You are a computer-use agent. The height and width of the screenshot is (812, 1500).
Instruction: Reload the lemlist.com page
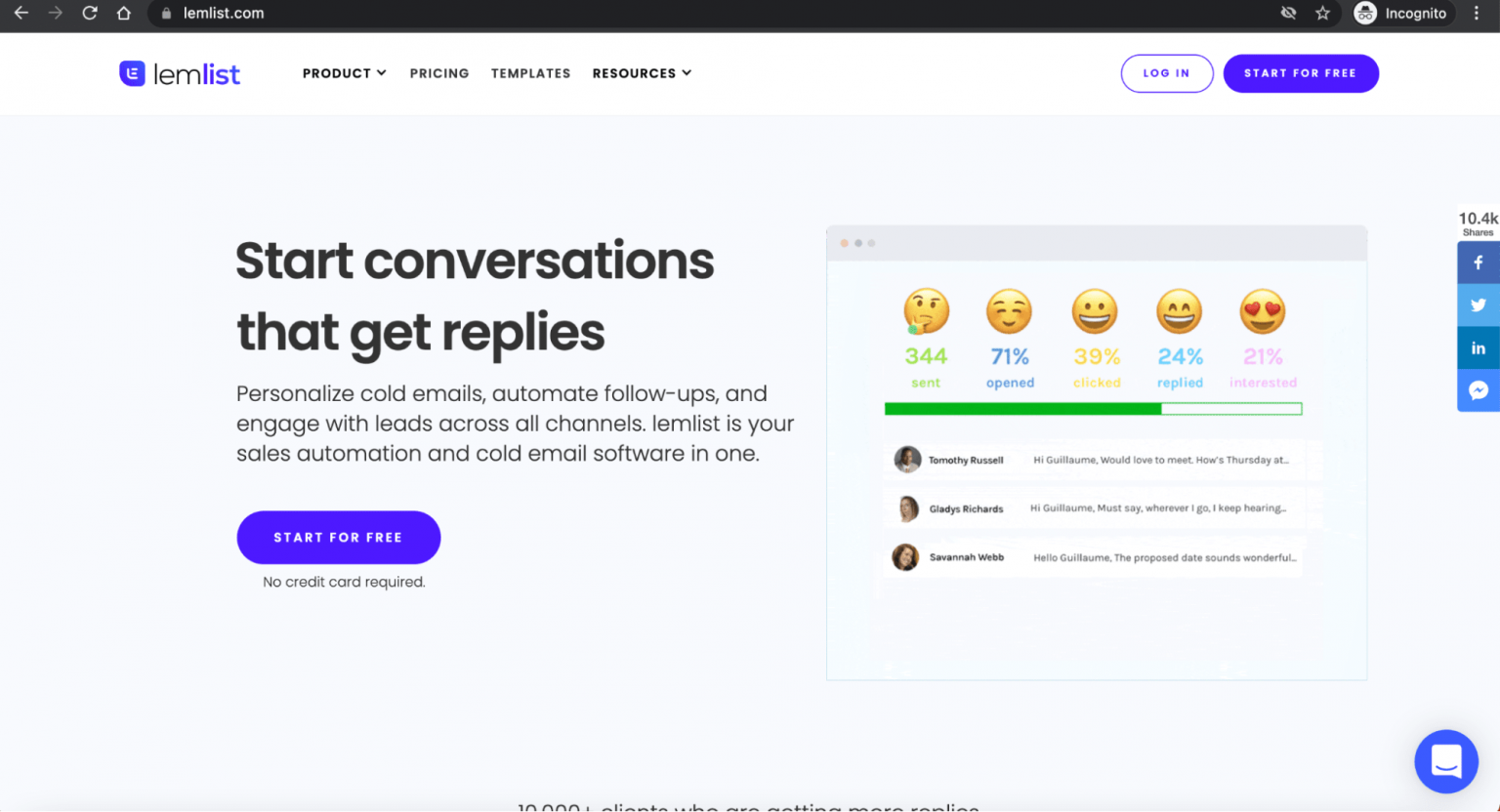click(89, 13)
